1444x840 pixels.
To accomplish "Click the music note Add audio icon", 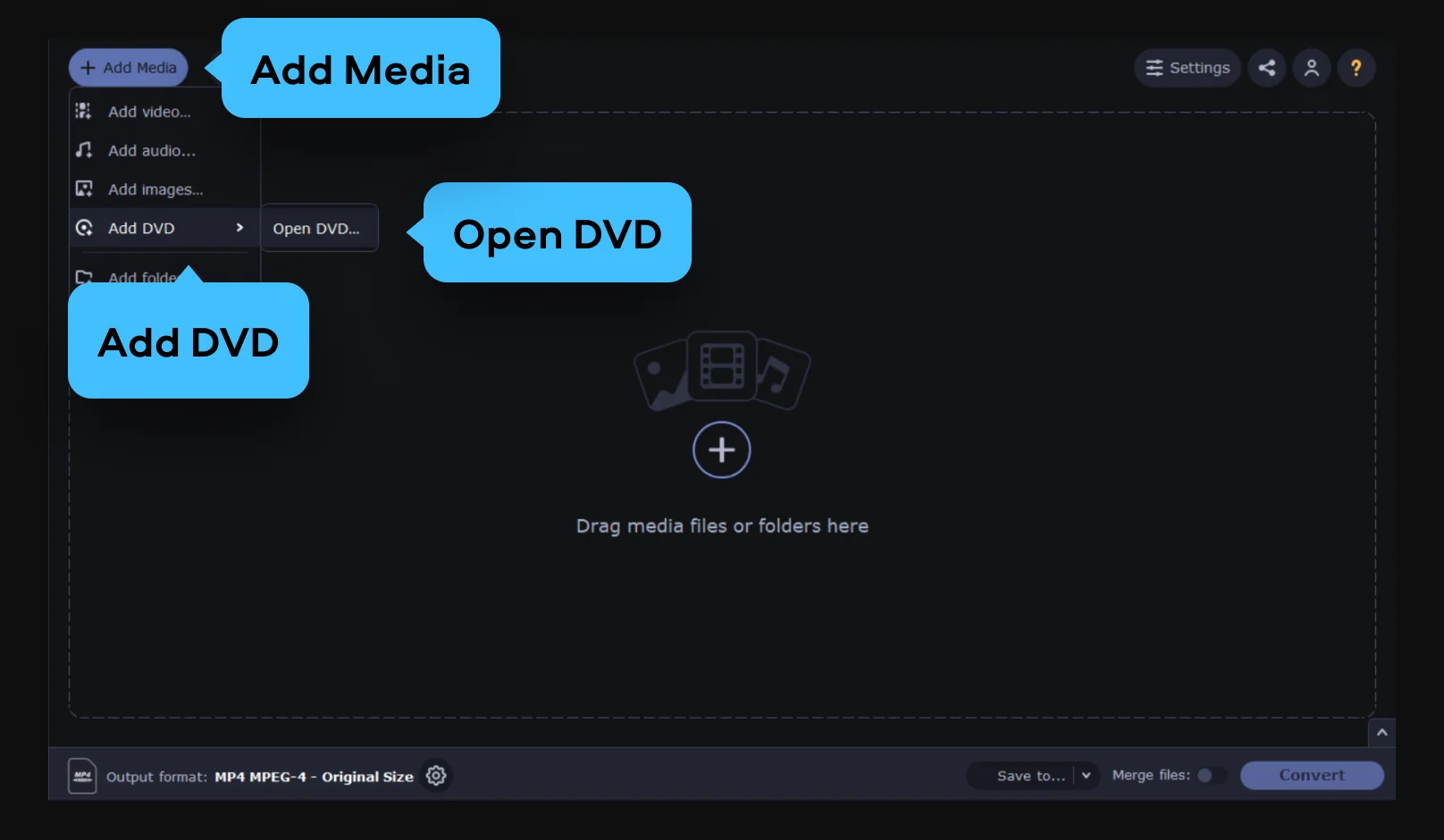I will tap(84, 150).
